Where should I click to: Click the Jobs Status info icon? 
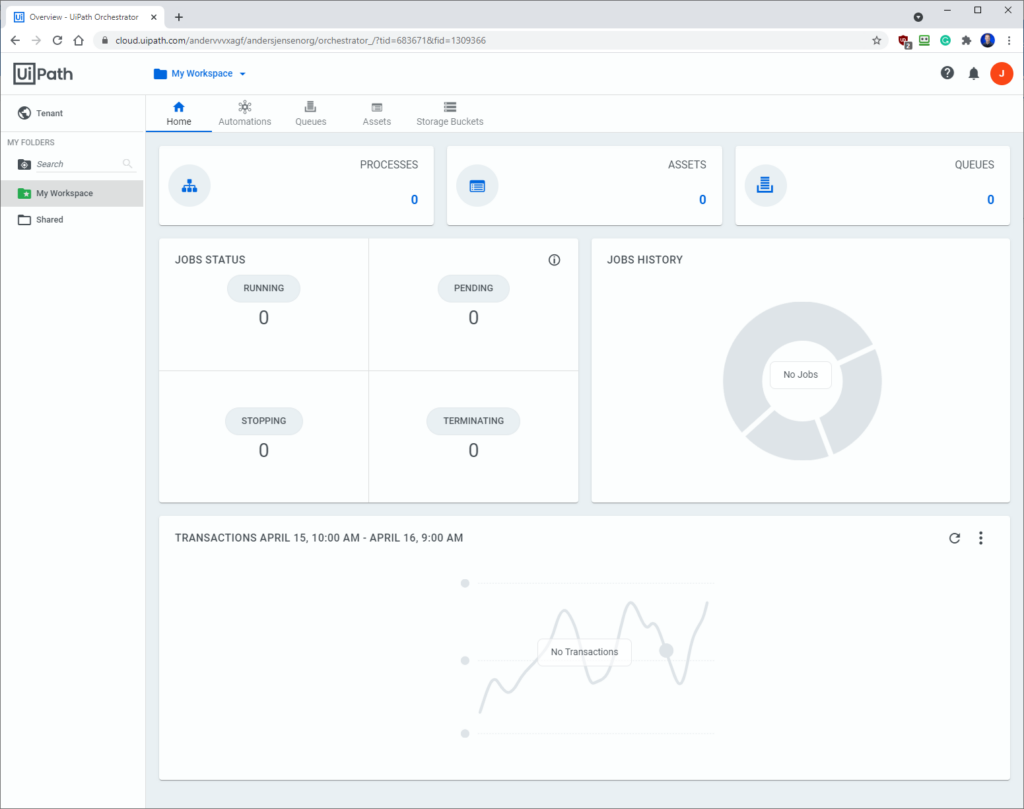pos(554,260)
